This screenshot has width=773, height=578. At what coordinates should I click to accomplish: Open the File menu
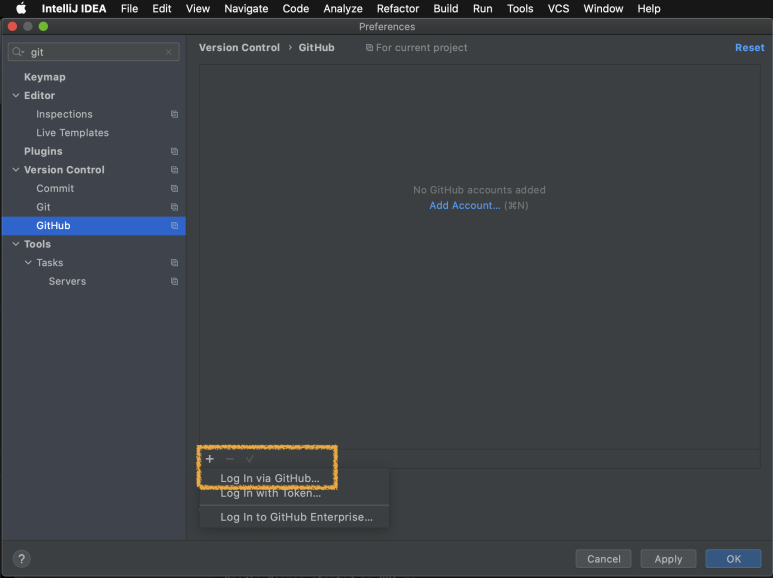coord(129,8)
